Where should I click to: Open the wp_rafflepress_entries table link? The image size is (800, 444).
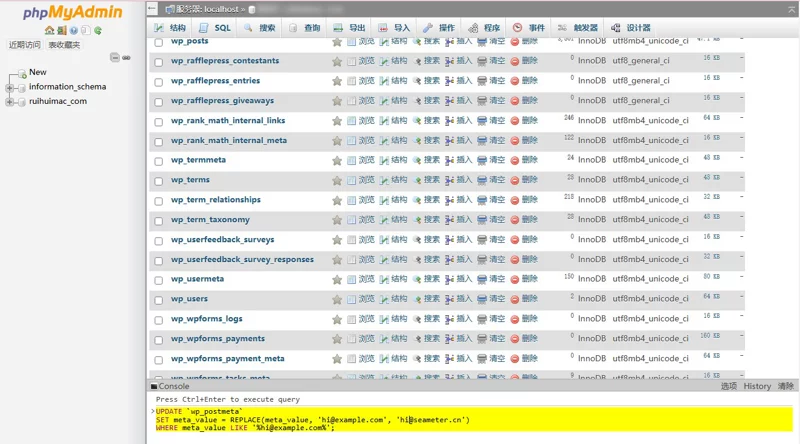(x=215, y=81)
